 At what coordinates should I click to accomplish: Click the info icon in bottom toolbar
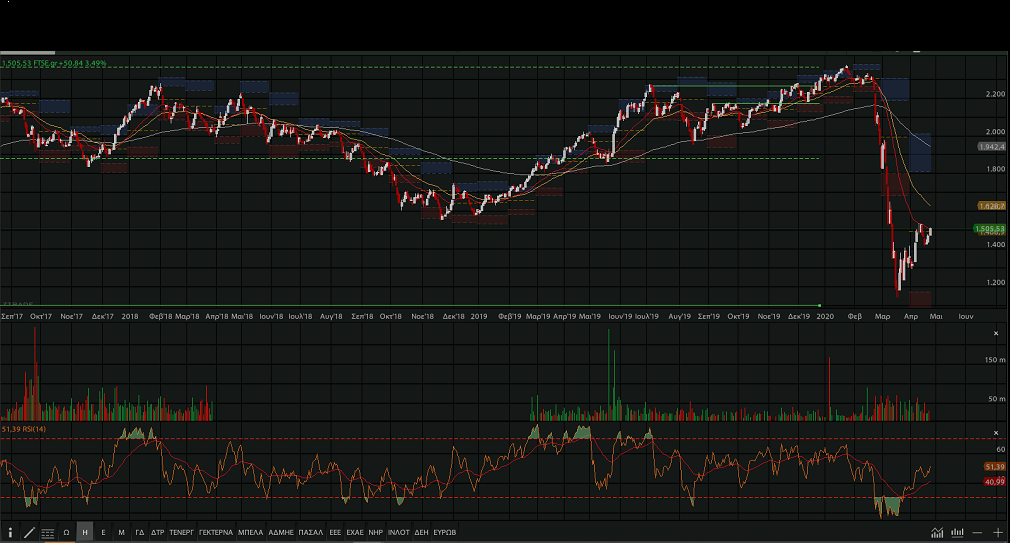pos(10,533)
